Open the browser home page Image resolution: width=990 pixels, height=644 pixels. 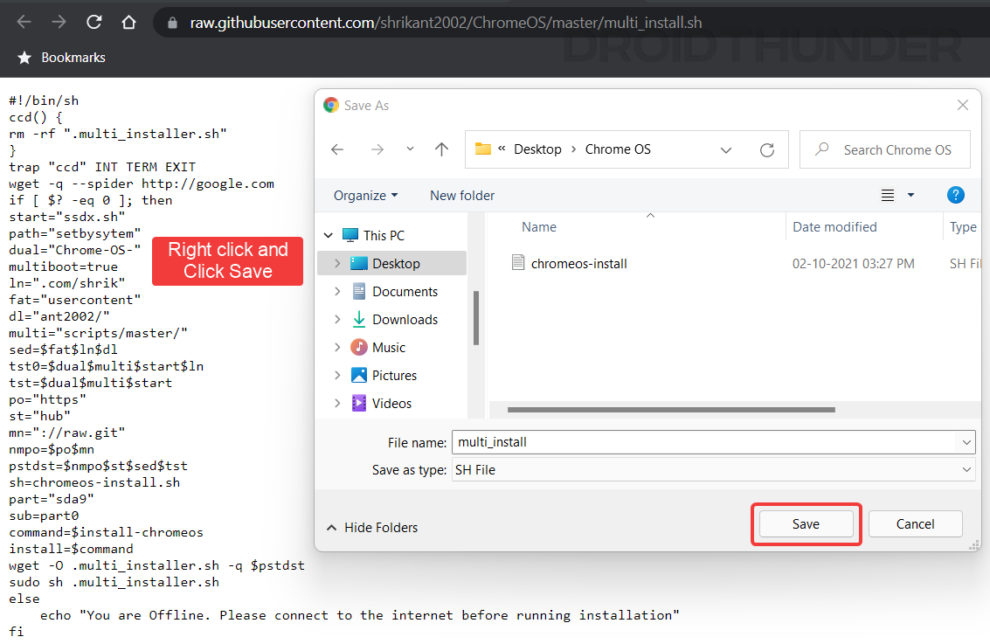tap(129, 22)
